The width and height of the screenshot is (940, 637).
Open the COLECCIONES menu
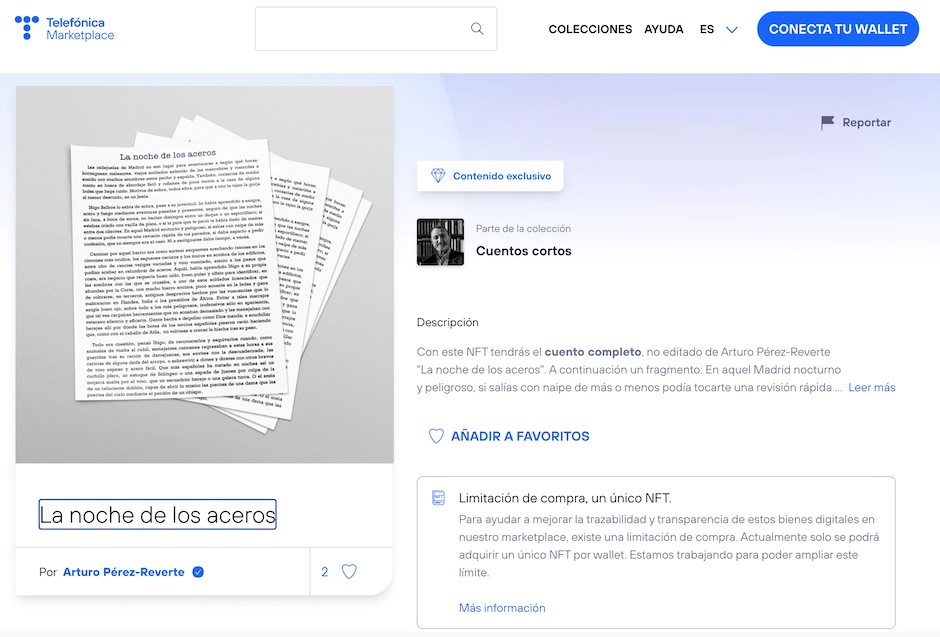[x=590, y=29]
